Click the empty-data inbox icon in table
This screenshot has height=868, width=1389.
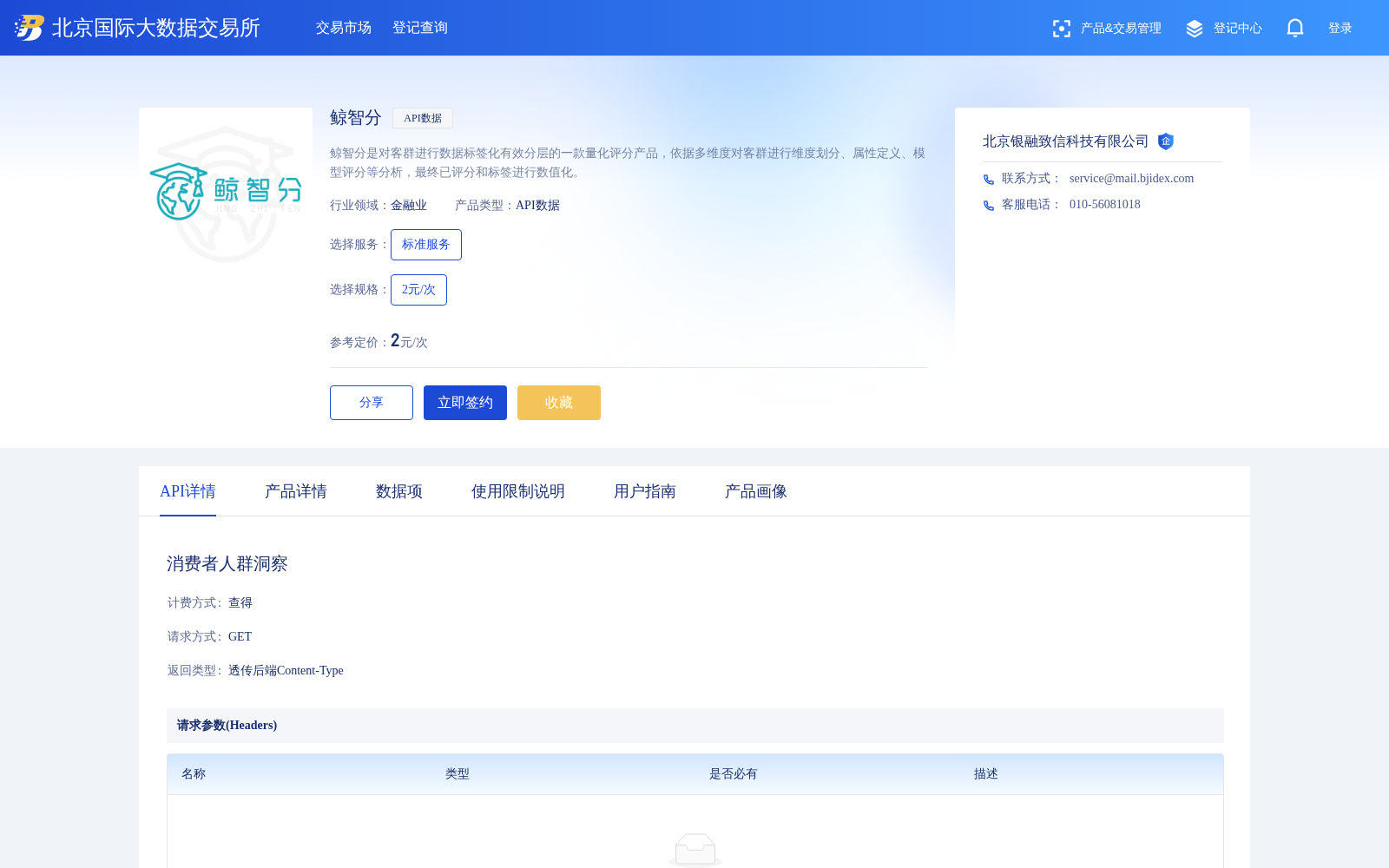point(695,850)
